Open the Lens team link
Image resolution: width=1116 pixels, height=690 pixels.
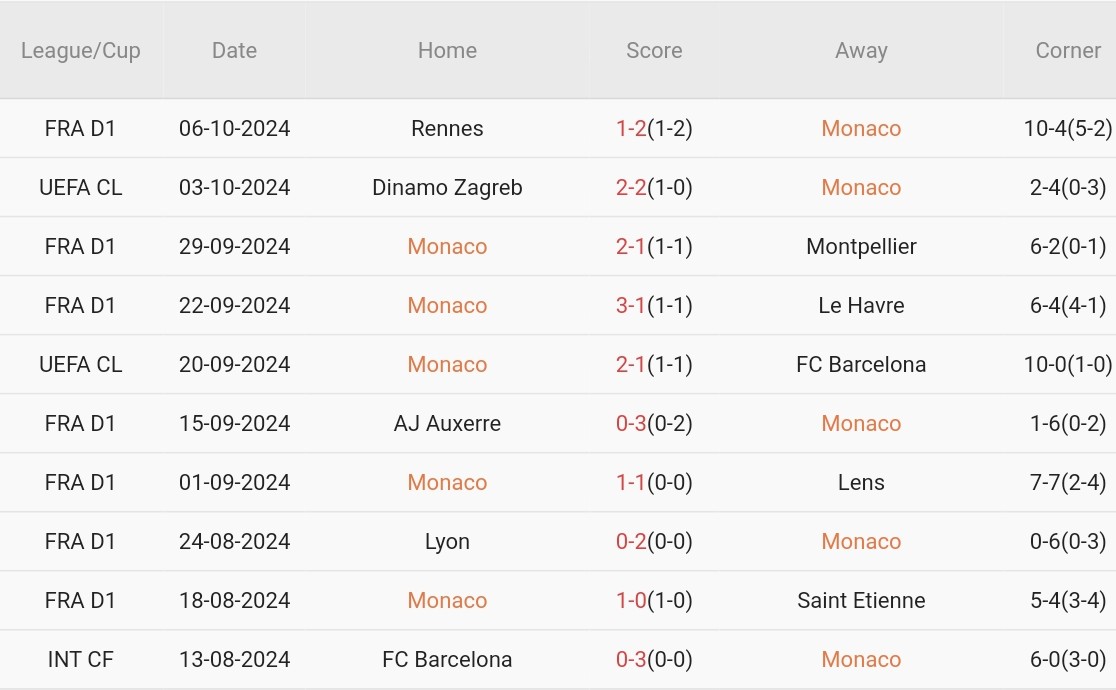coord(861,482)
